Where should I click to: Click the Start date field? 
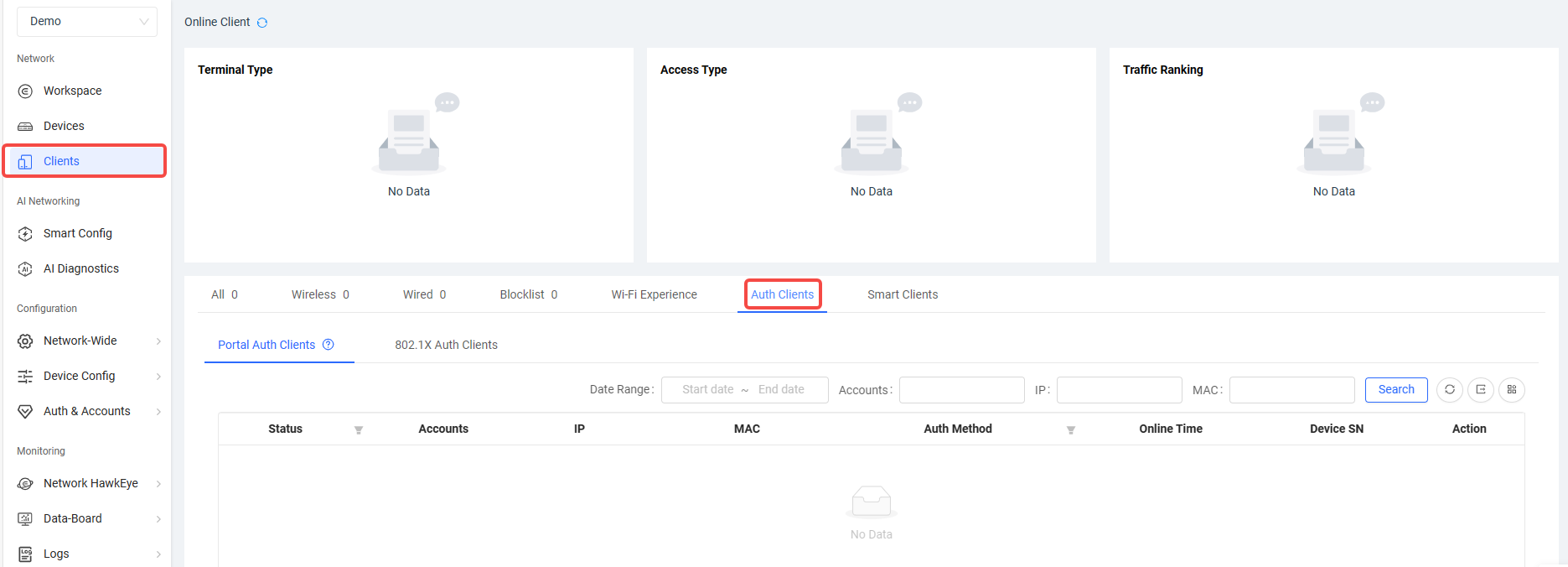(707, 390)
